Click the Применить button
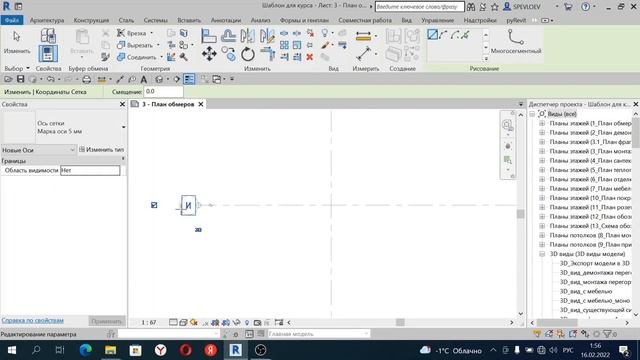 [x=107, y=321]
